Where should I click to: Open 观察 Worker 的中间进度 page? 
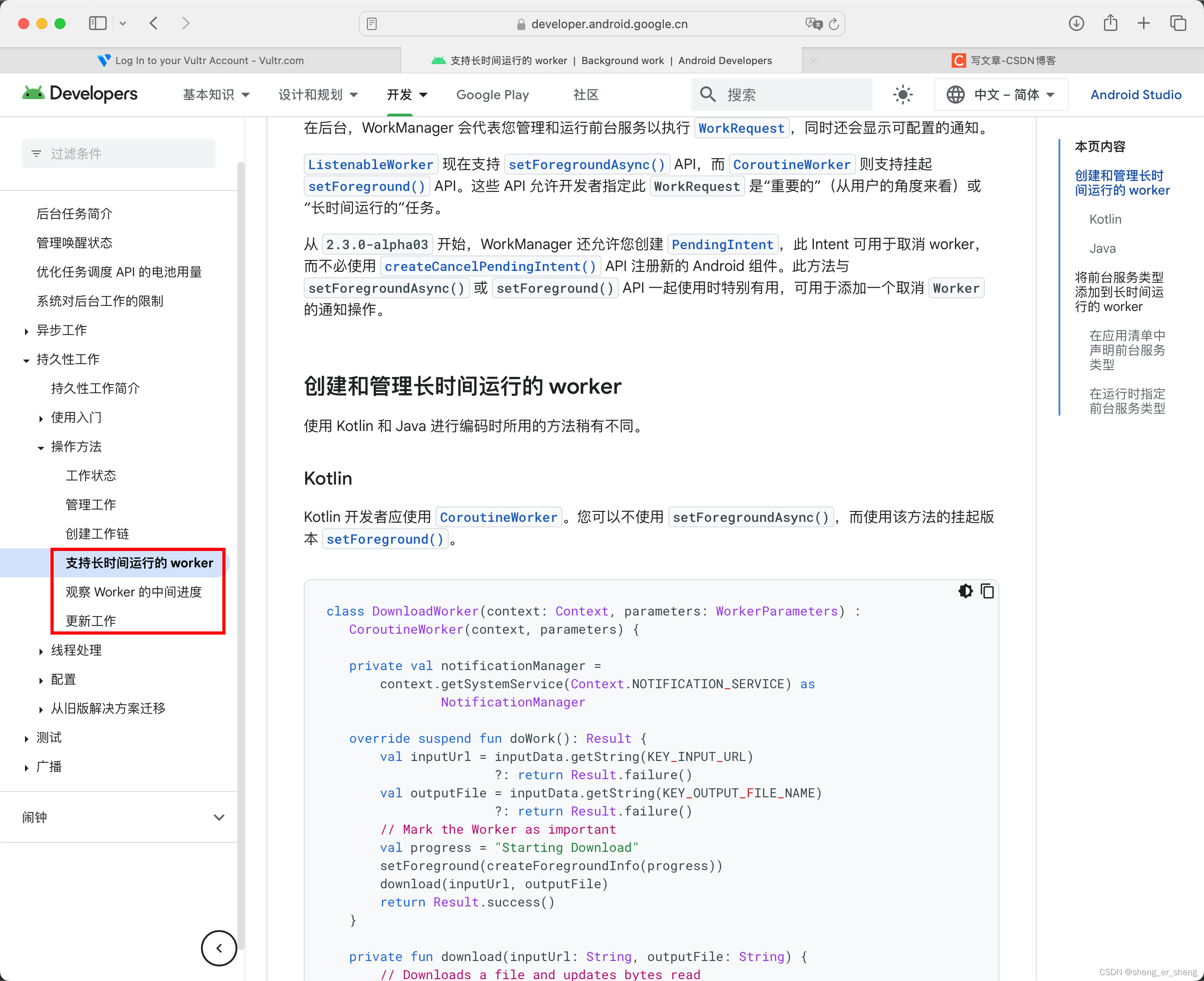tap(134, 592)
